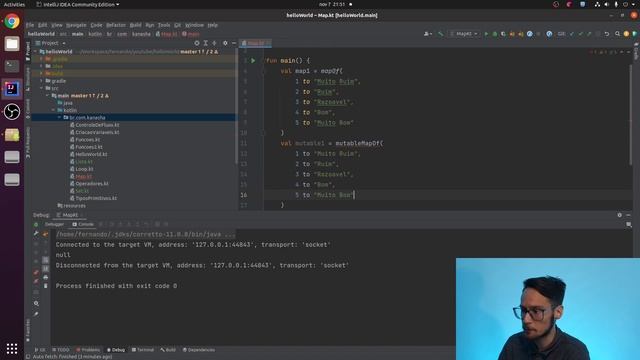The image size is (640, 360).
Task: Switch to the Debugger tab
Action: click(x=54, y=224)
